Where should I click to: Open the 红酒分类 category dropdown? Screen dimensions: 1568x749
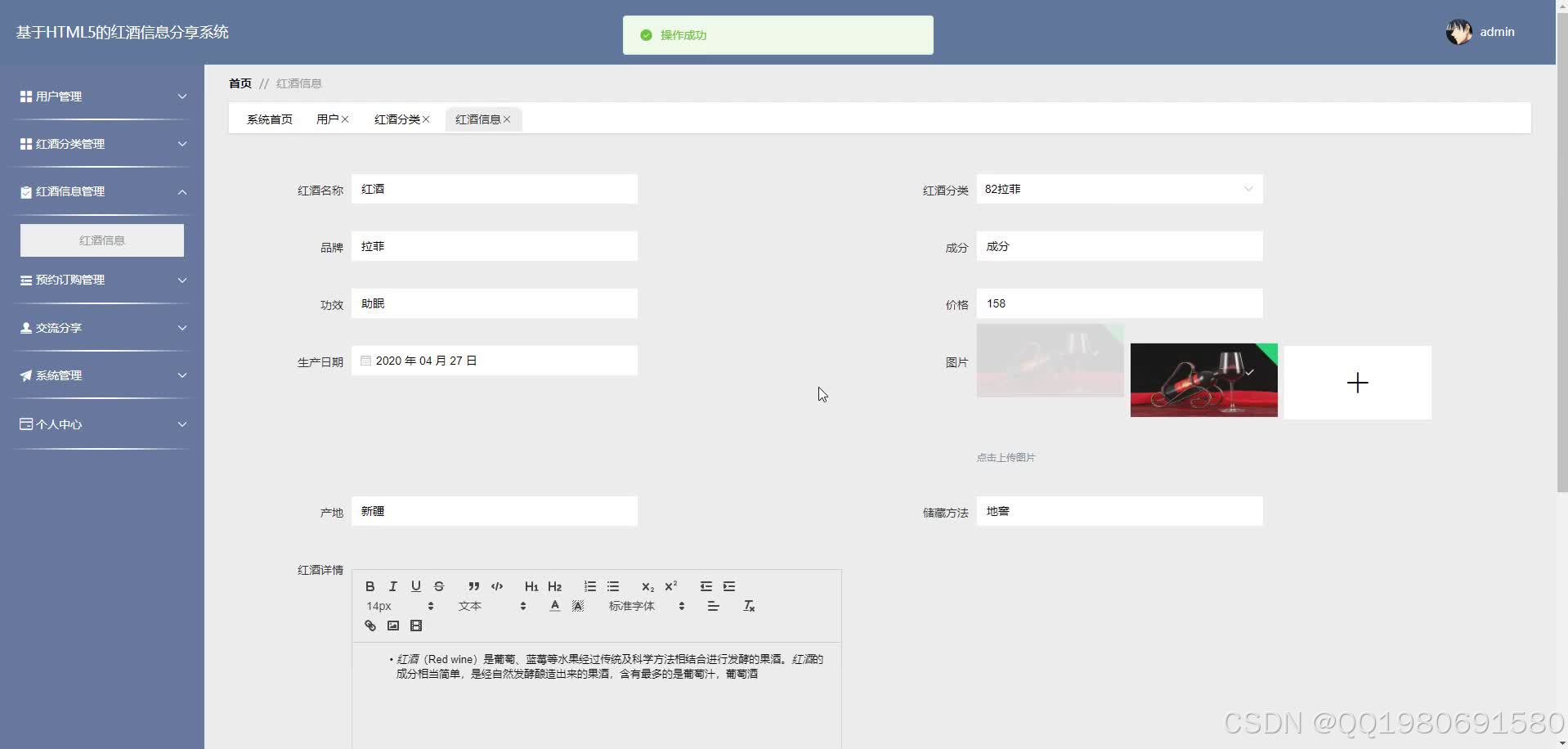[x=1119, y=189]
